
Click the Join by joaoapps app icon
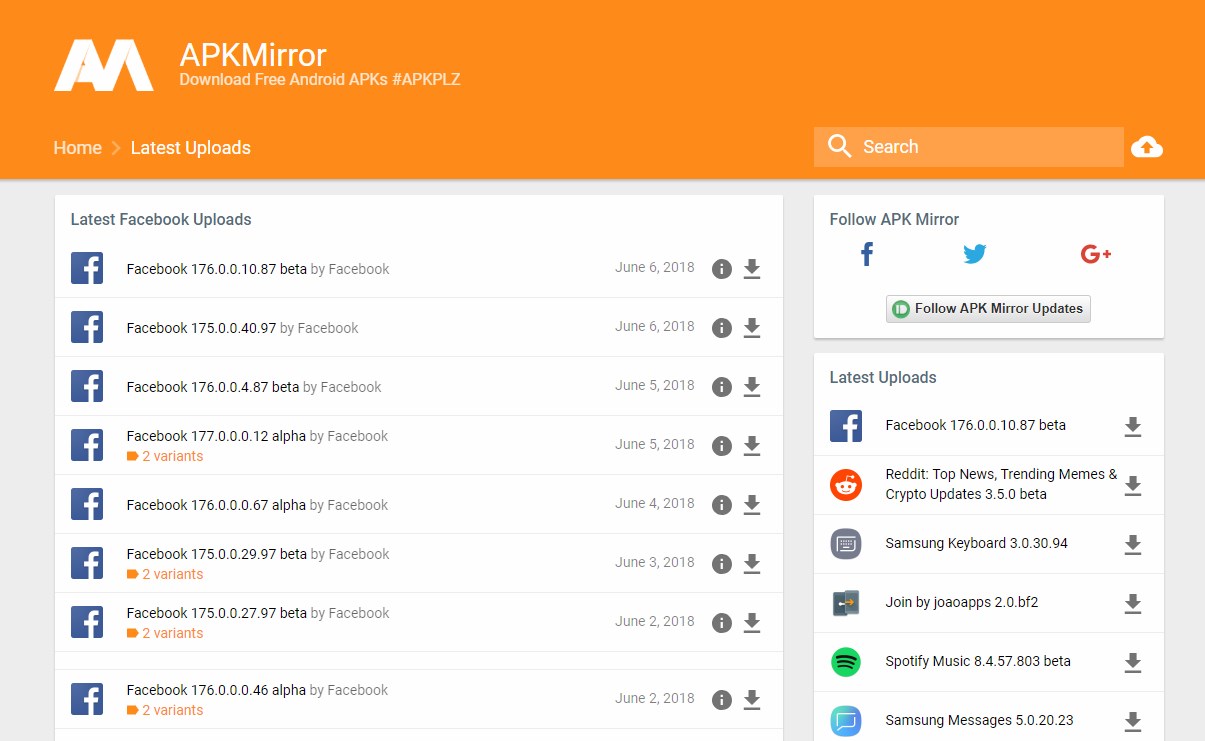click(846, 603)
